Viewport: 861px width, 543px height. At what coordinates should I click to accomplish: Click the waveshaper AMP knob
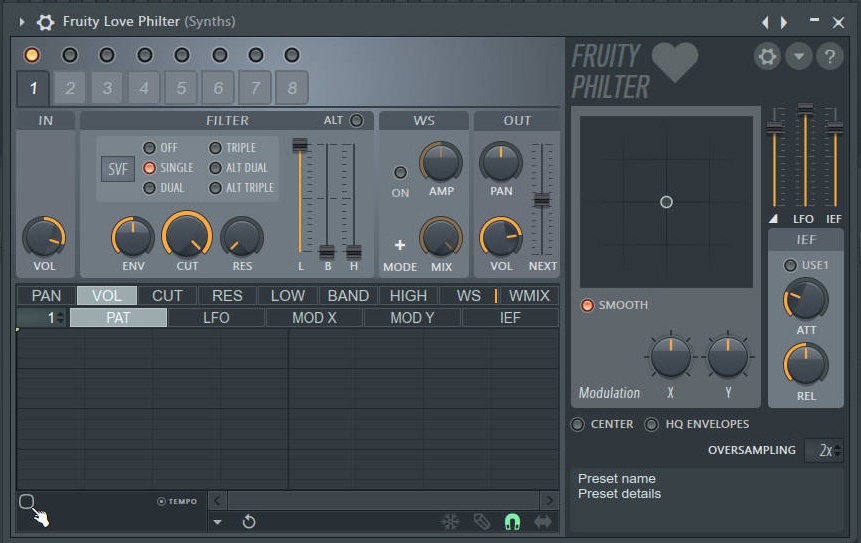point(441,163)
